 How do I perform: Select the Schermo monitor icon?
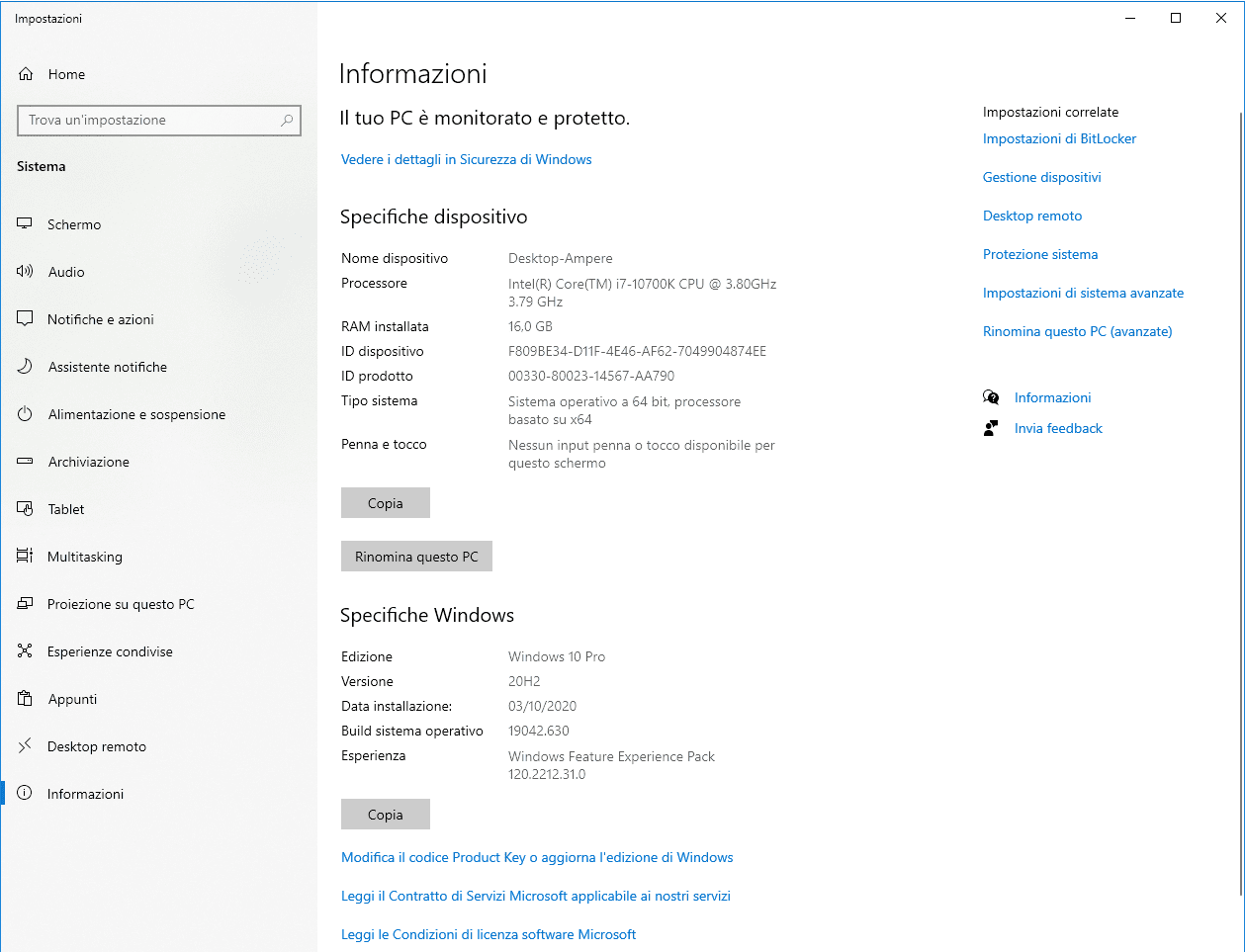point(26,224)
